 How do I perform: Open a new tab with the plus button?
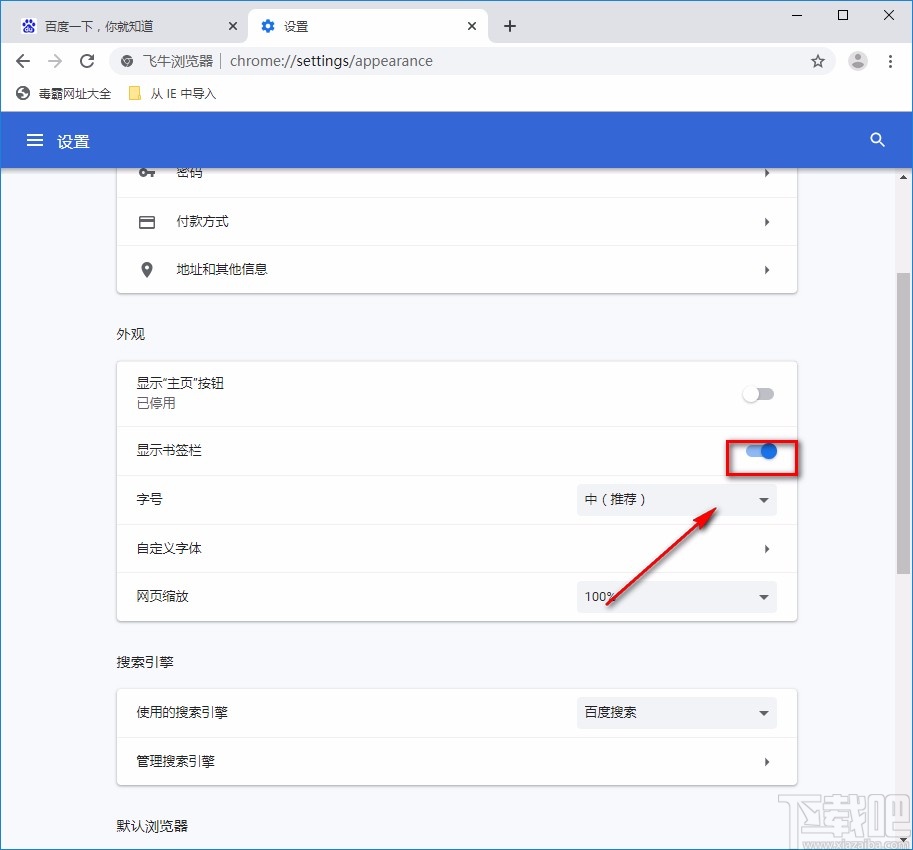pyautogui.click(x=510, y=25)
